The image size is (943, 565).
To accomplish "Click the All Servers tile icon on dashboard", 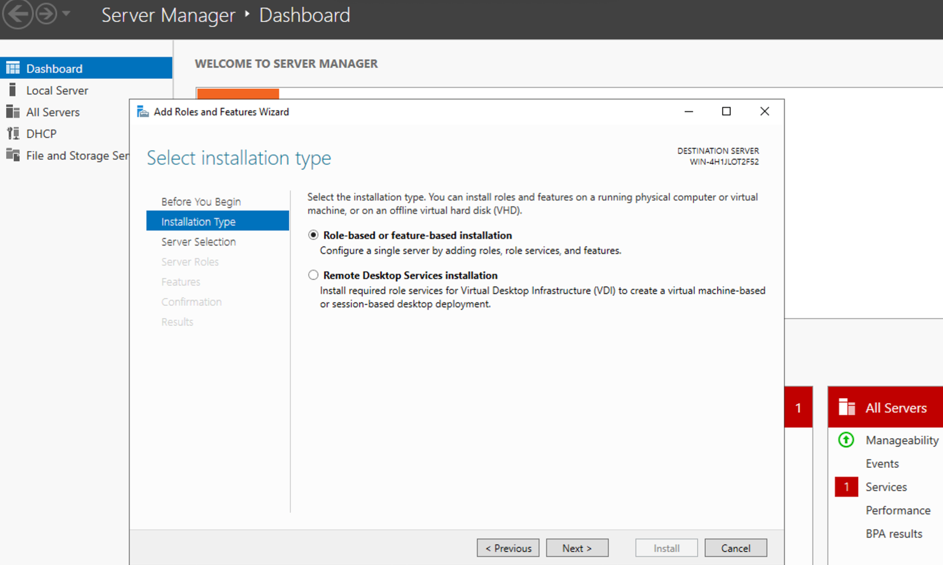I will (x=847, y=407).
